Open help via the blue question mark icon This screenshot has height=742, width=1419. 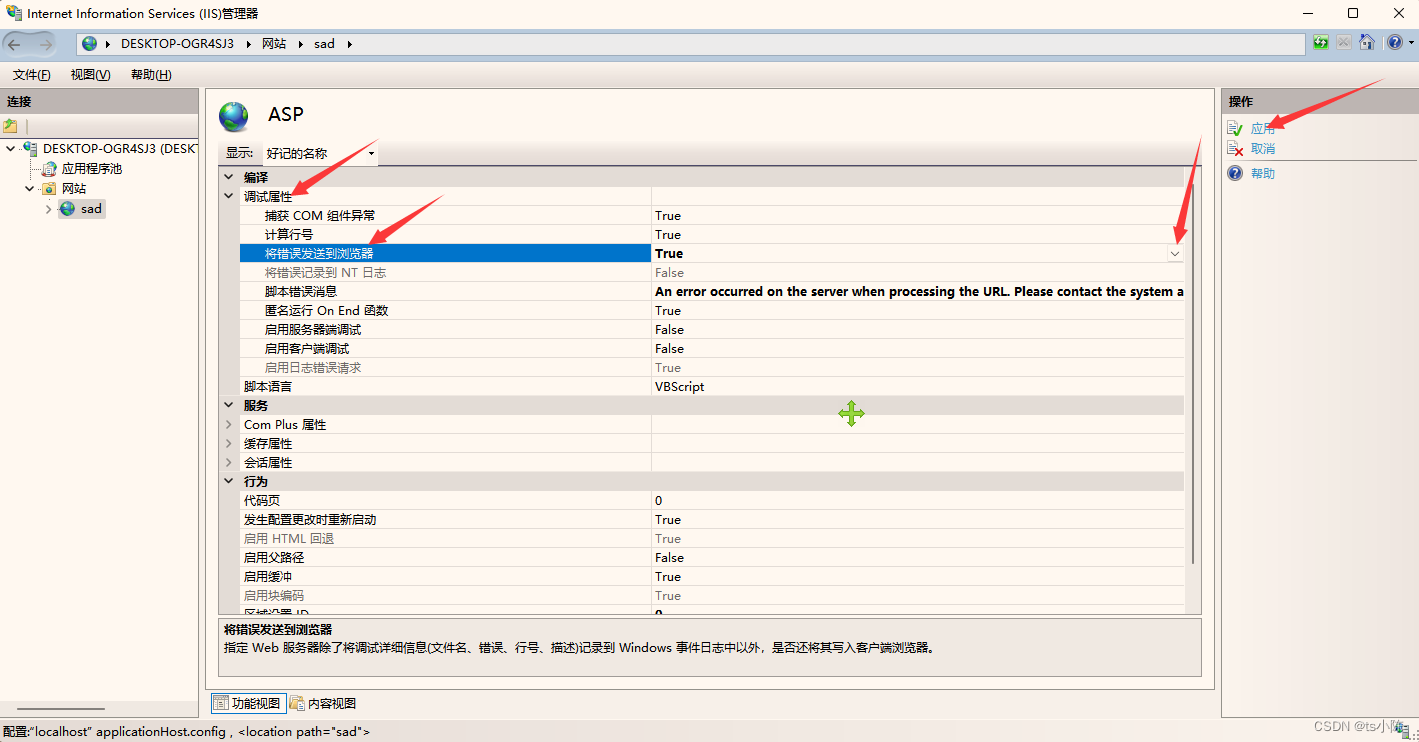coord(1394,43)
